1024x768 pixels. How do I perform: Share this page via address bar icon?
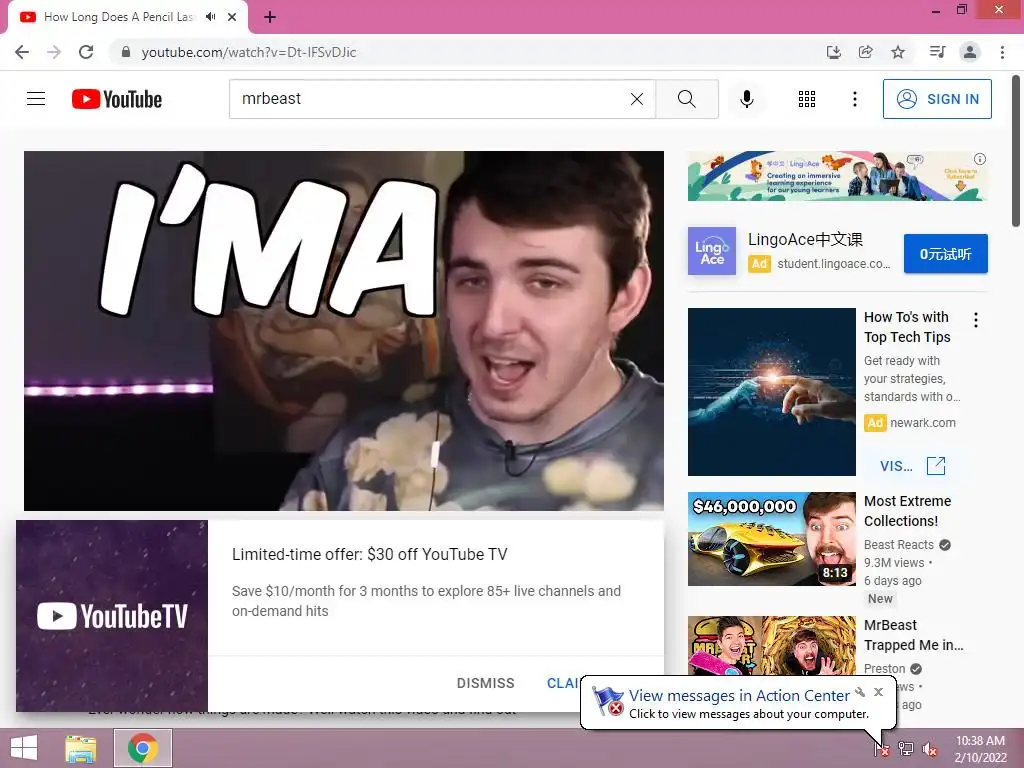(865, 52)
